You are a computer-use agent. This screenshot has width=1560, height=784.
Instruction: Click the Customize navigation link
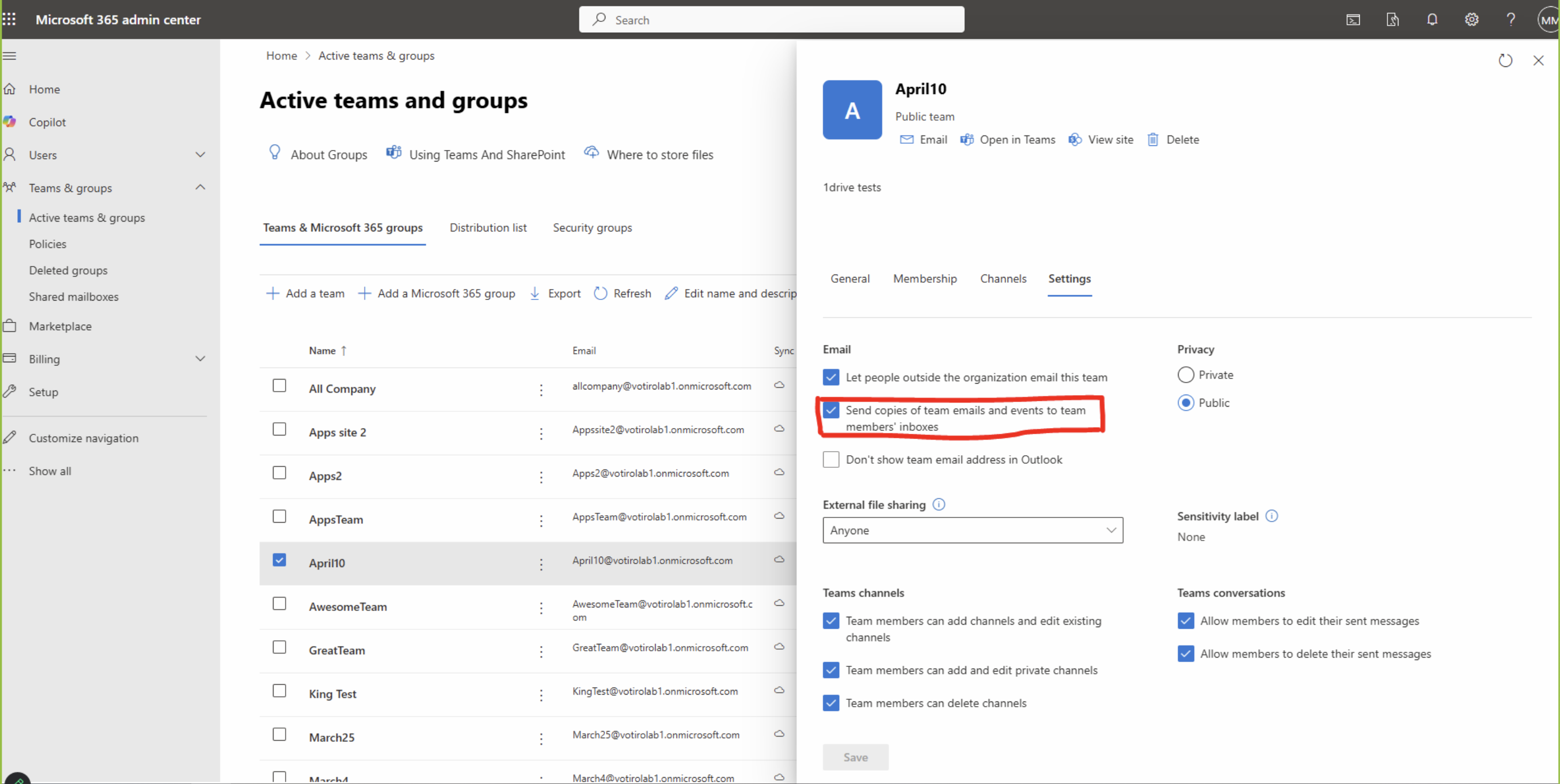click(84, 438)
